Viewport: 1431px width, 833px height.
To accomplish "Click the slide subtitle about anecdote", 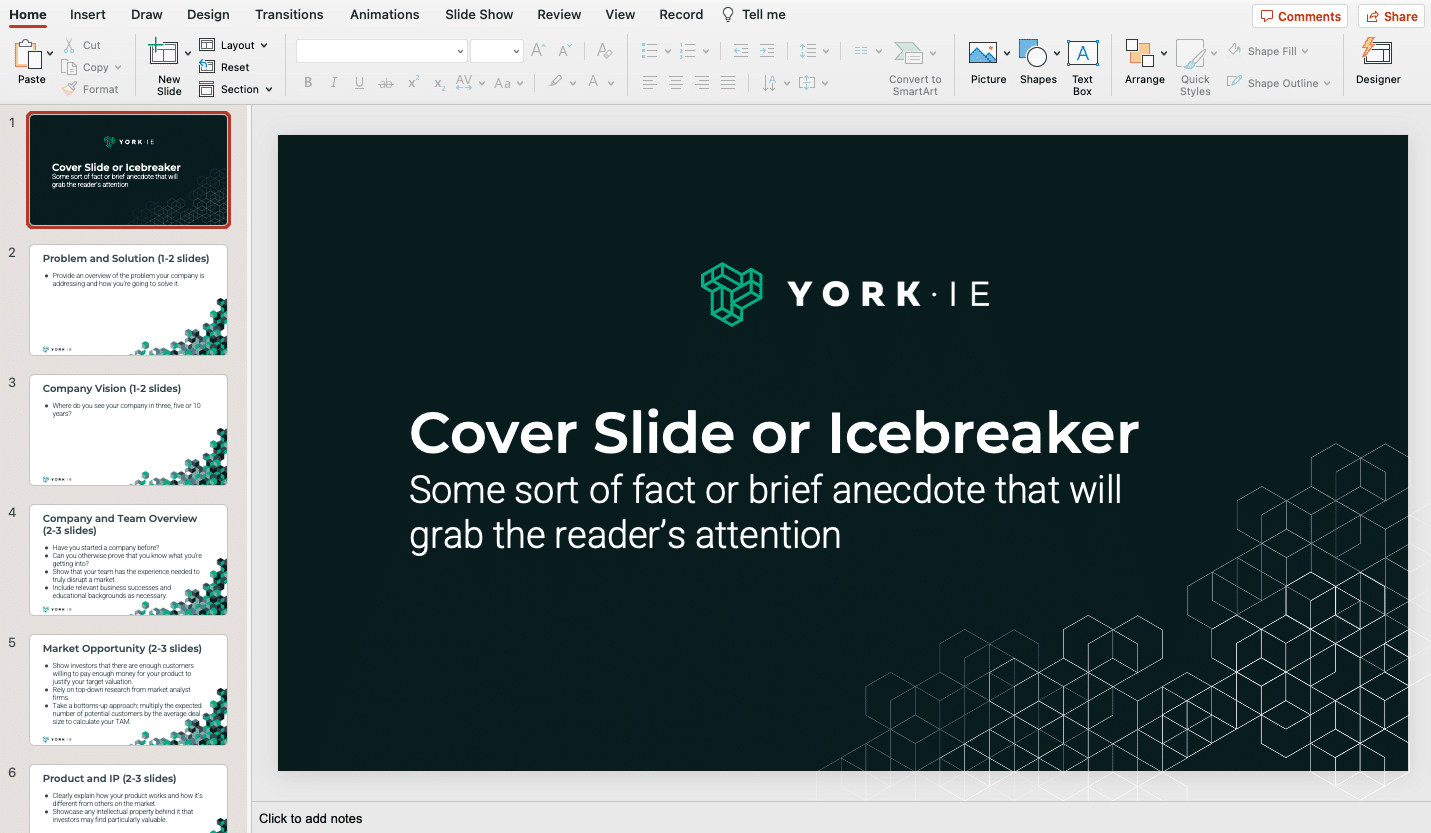I will [765, 512].
